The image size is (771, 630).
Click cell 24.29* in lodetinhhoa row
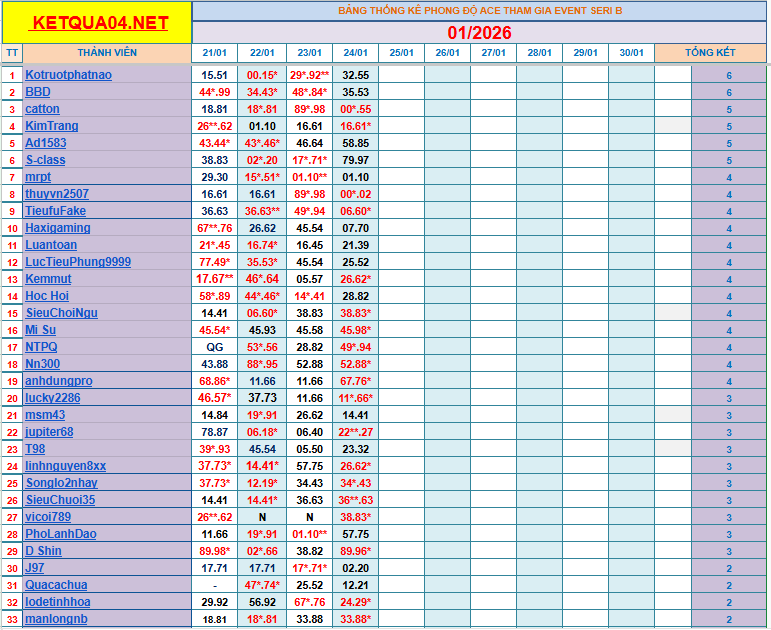[356, 602]
